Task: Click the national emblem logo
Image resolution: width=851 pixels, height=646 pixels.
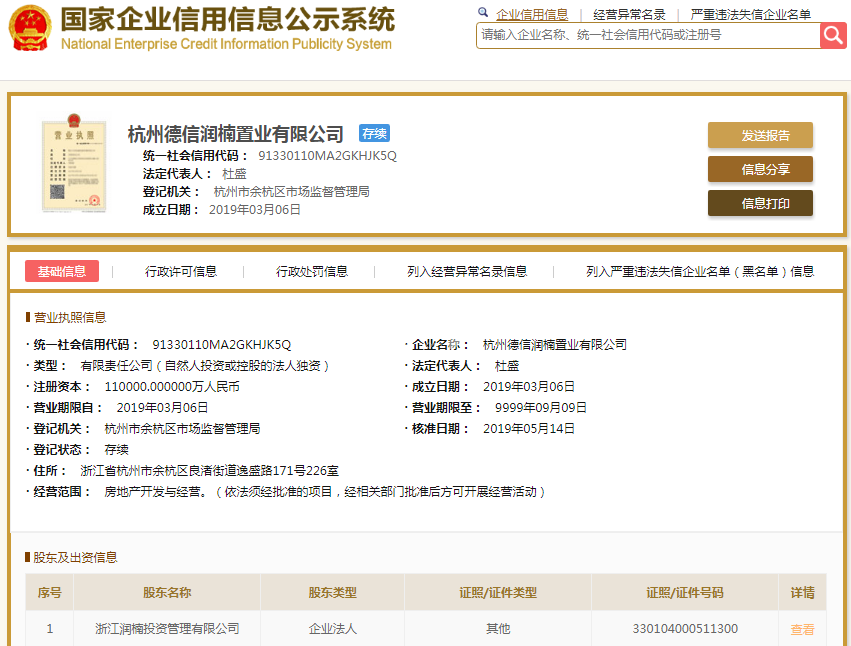Action: (x=30, y=27)
